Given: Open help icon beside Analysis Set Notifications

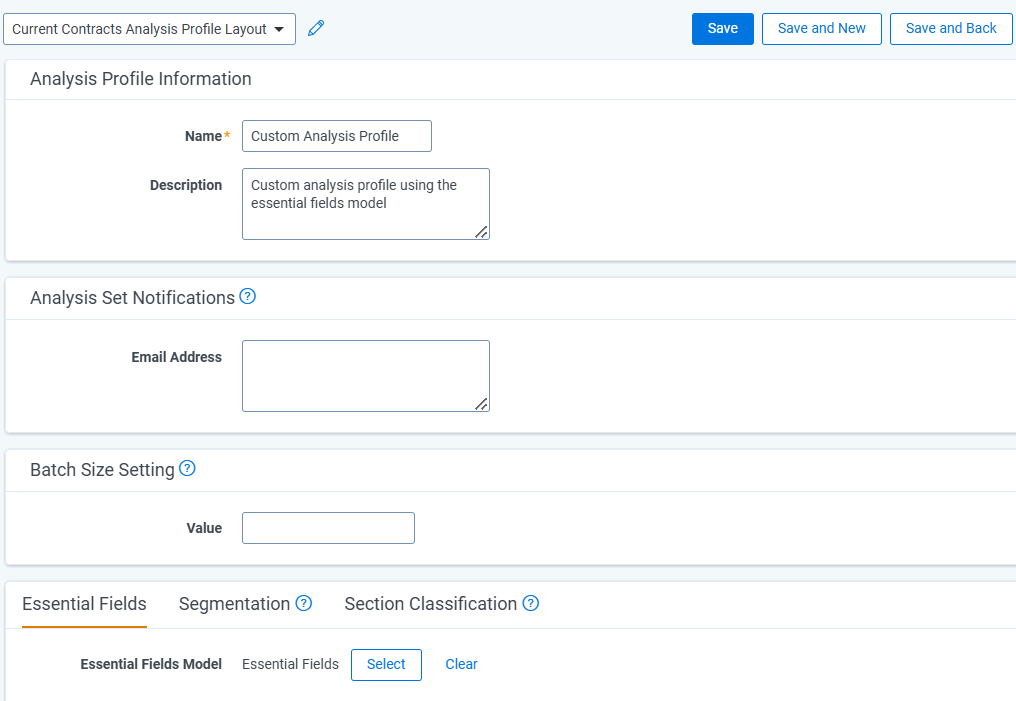Looking at the screenshot, I should [x=248, y=297].
